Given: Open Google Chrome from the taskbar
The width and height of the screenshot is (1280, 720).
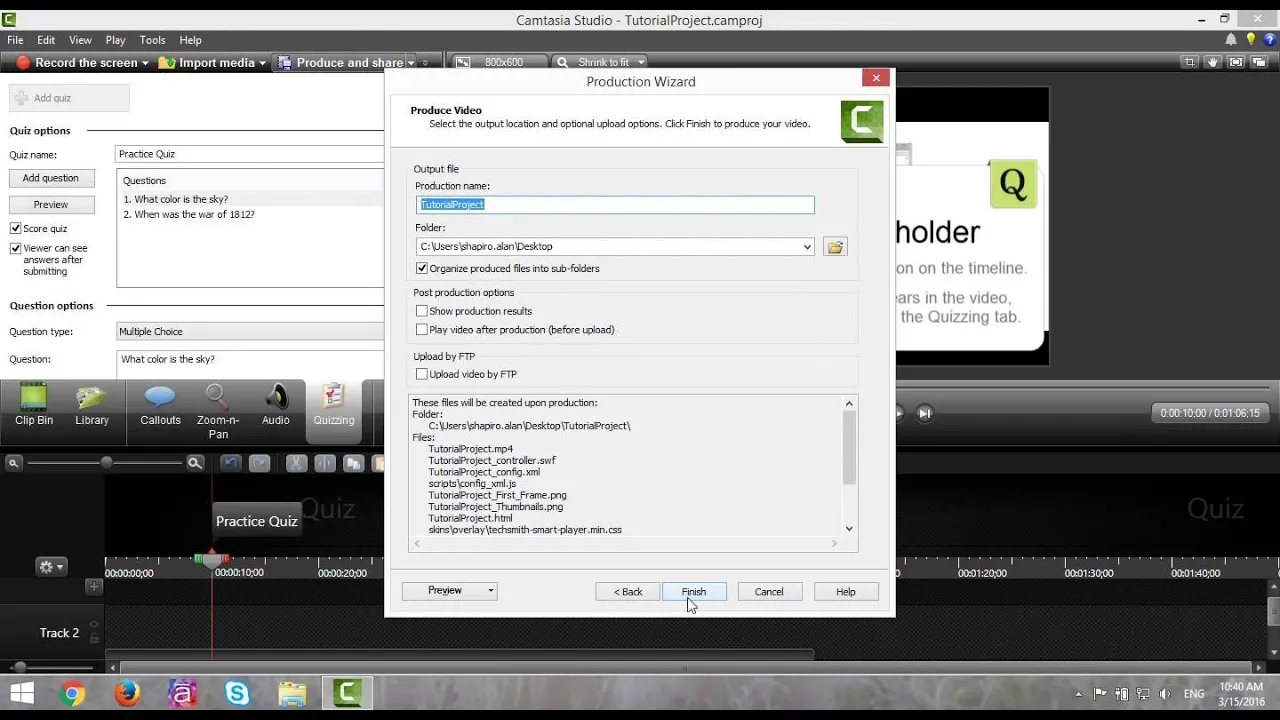Looking at the screenshot, I should [72, 693].
